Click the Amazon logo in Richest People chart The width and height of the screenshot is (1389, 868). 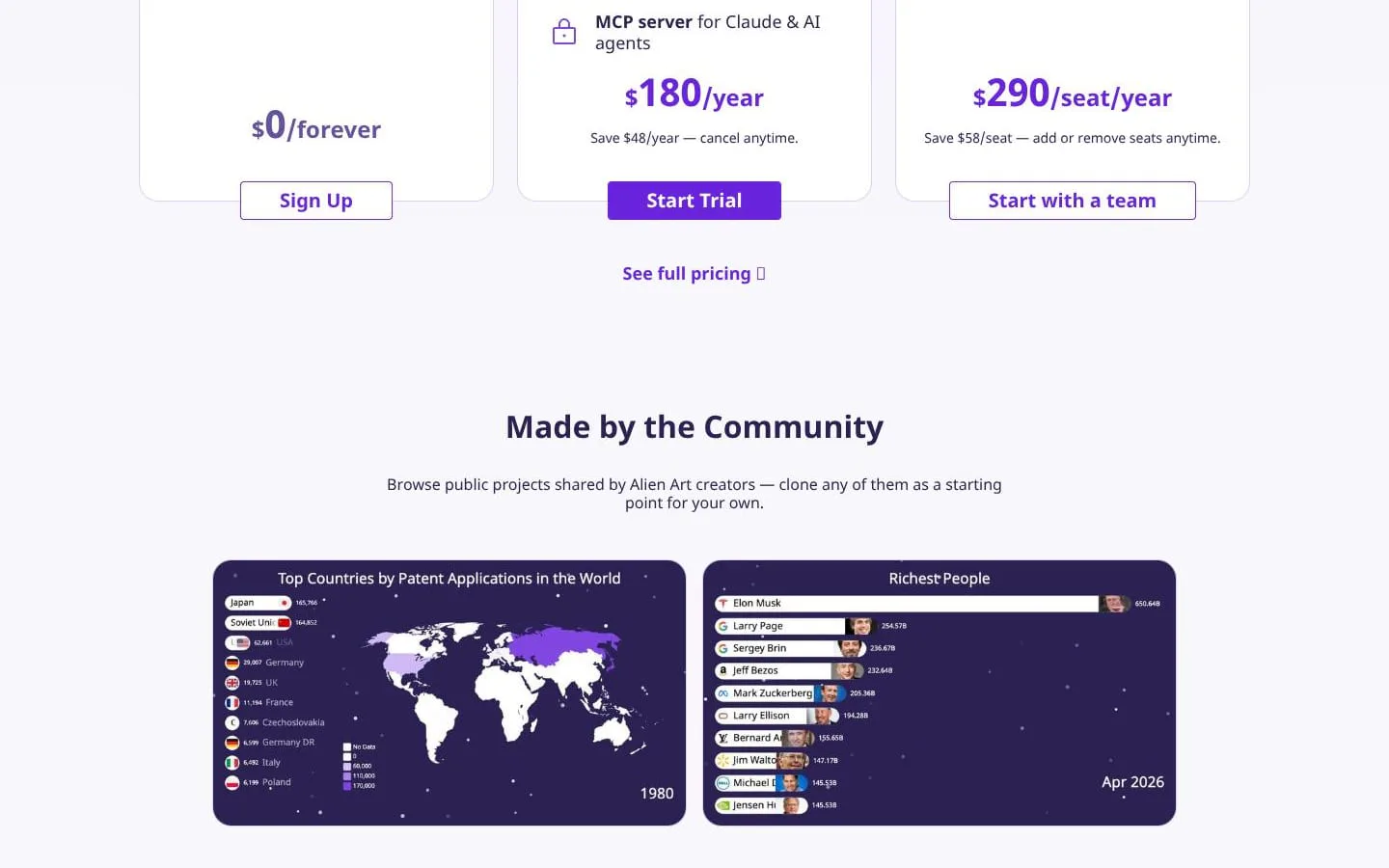tap(722, 670)
